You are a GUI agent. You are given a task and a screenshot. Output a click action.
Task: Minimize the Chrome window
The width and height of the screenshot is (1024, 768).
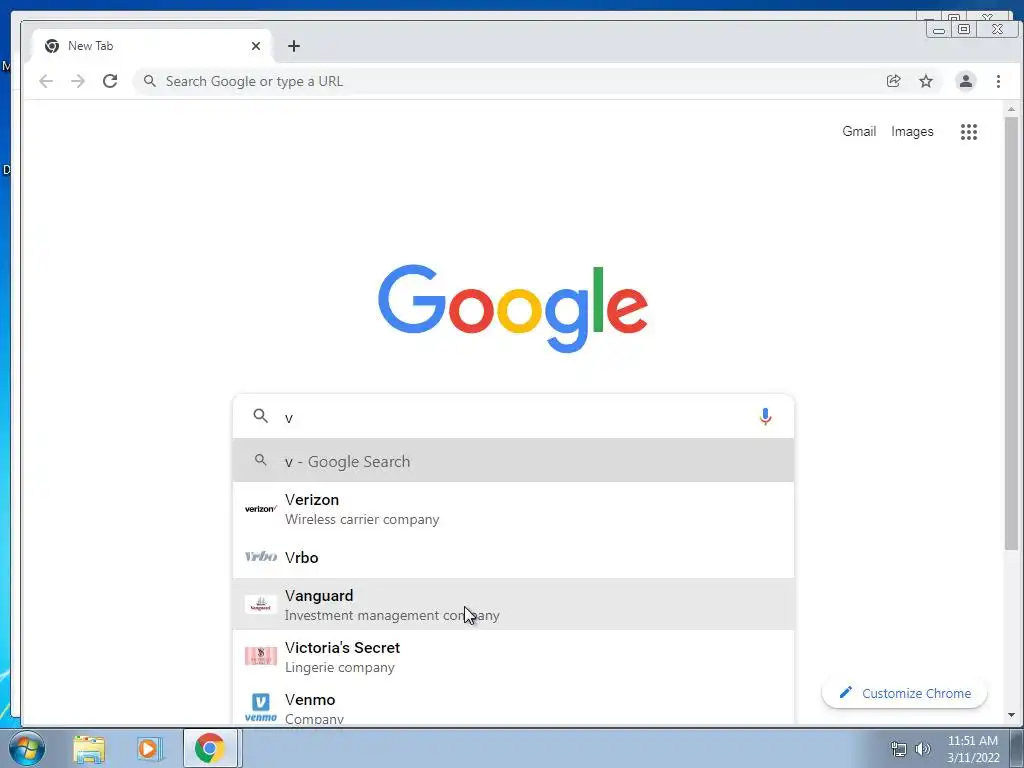pyautogui.click(x=938, y=29)
